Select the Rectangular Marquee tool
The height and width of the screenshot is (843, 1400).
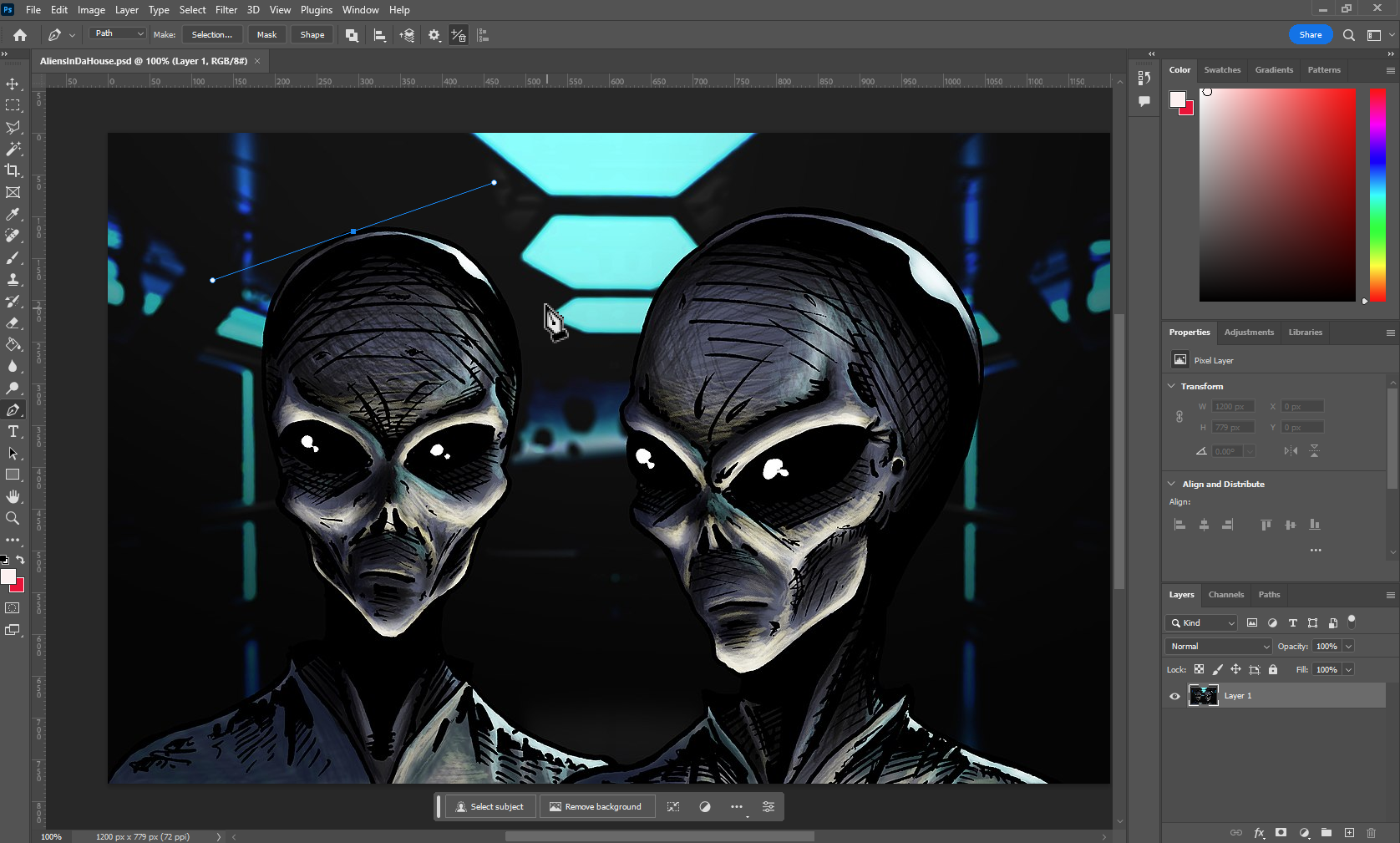[x=13, y=105]
